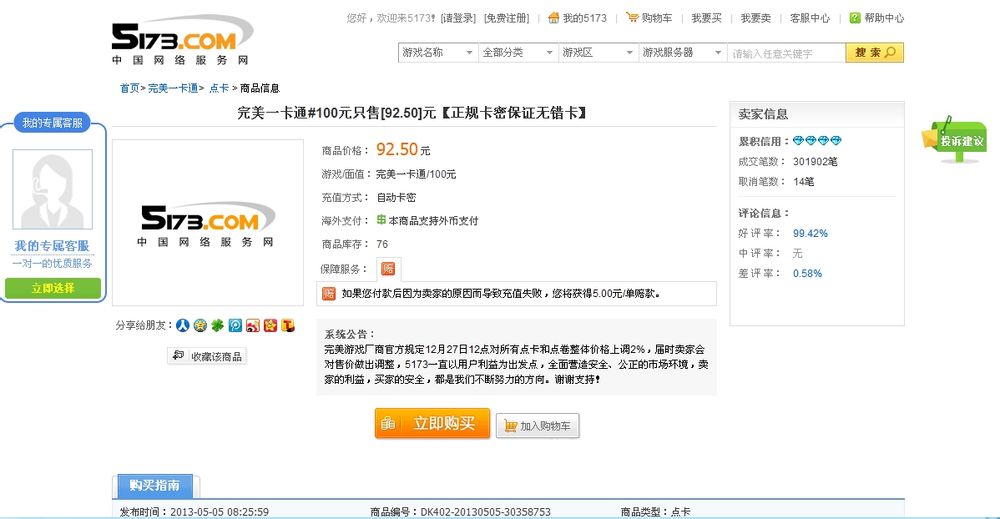Viewport: 1000px width, 519px height.
Task: Click the yellow 搜索 search button
Action: pos(874,52)
